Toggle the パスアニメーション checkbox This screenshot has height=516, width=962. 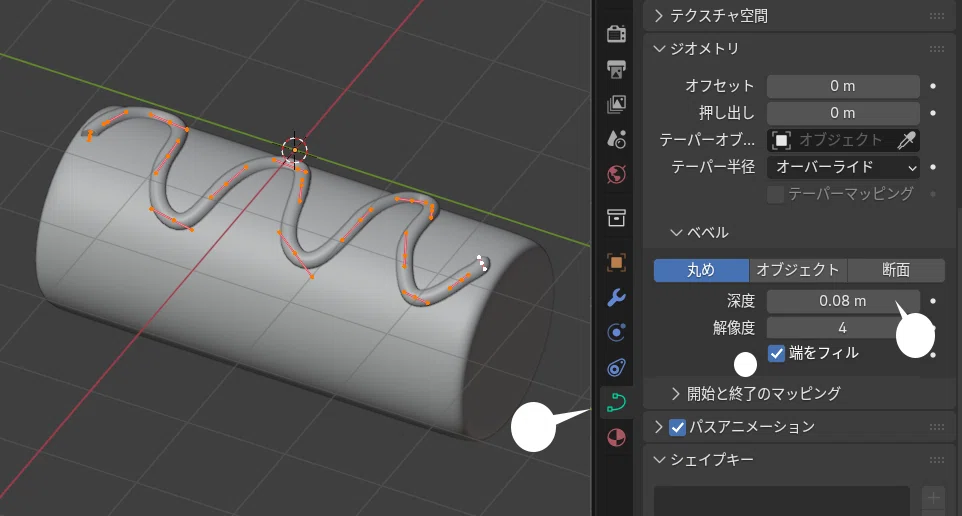pos(677,427)
